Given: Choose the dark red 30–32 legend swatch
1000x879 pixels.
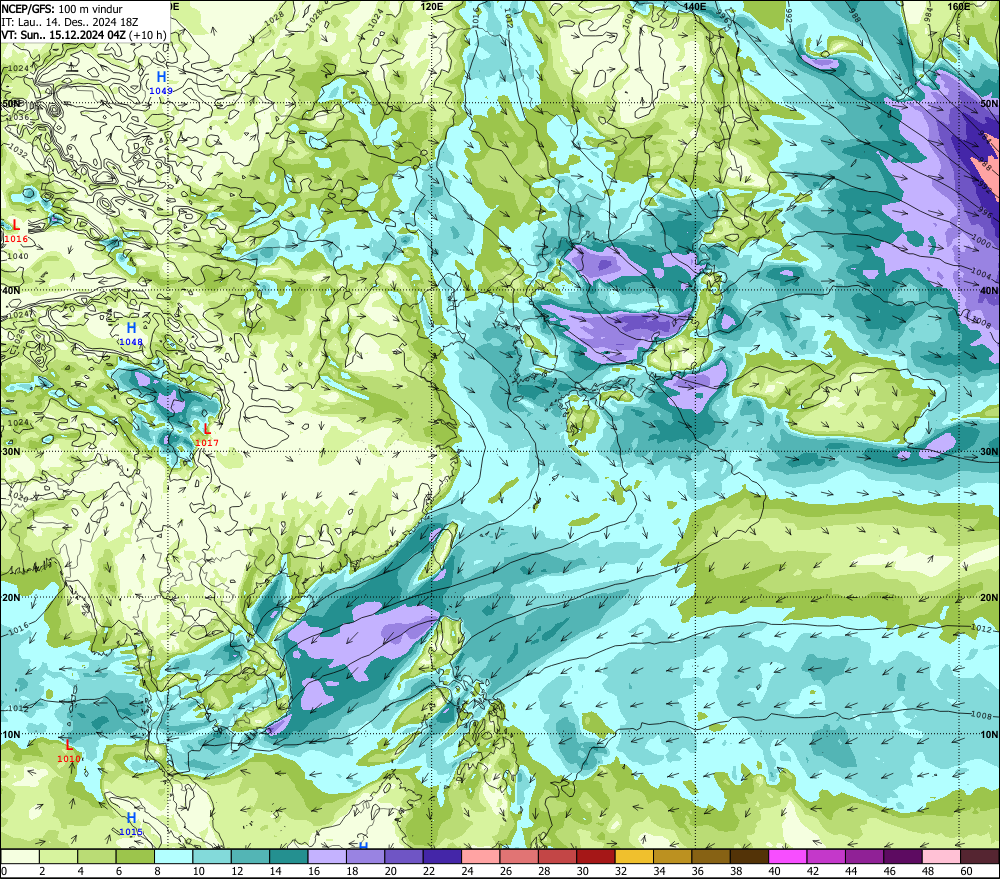Looking at the screenshot, I should pos(595,856).
